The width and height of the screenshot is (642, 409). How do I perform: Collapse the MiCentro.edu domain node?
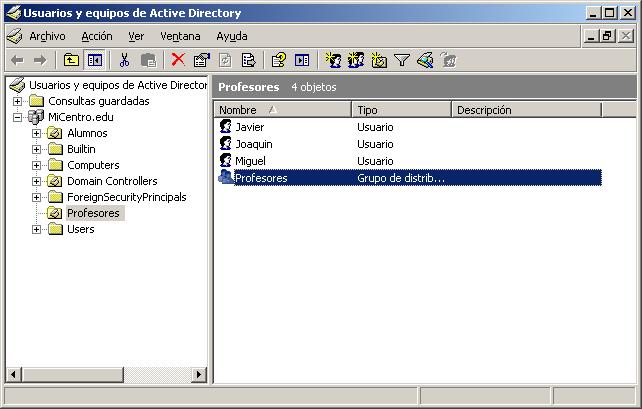pos(18,117)
